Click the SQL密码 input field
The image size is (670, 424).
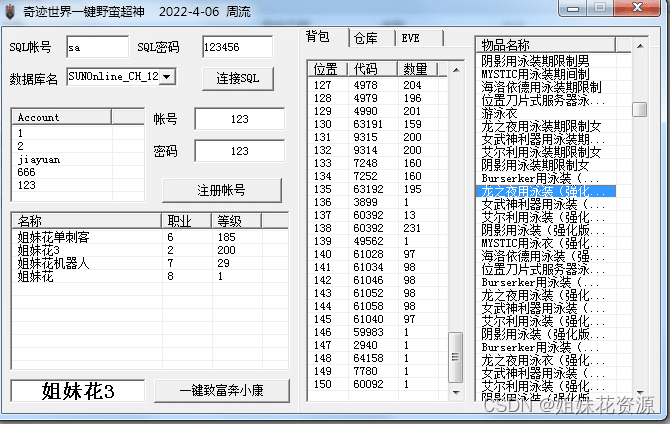[x=236, y=47]
